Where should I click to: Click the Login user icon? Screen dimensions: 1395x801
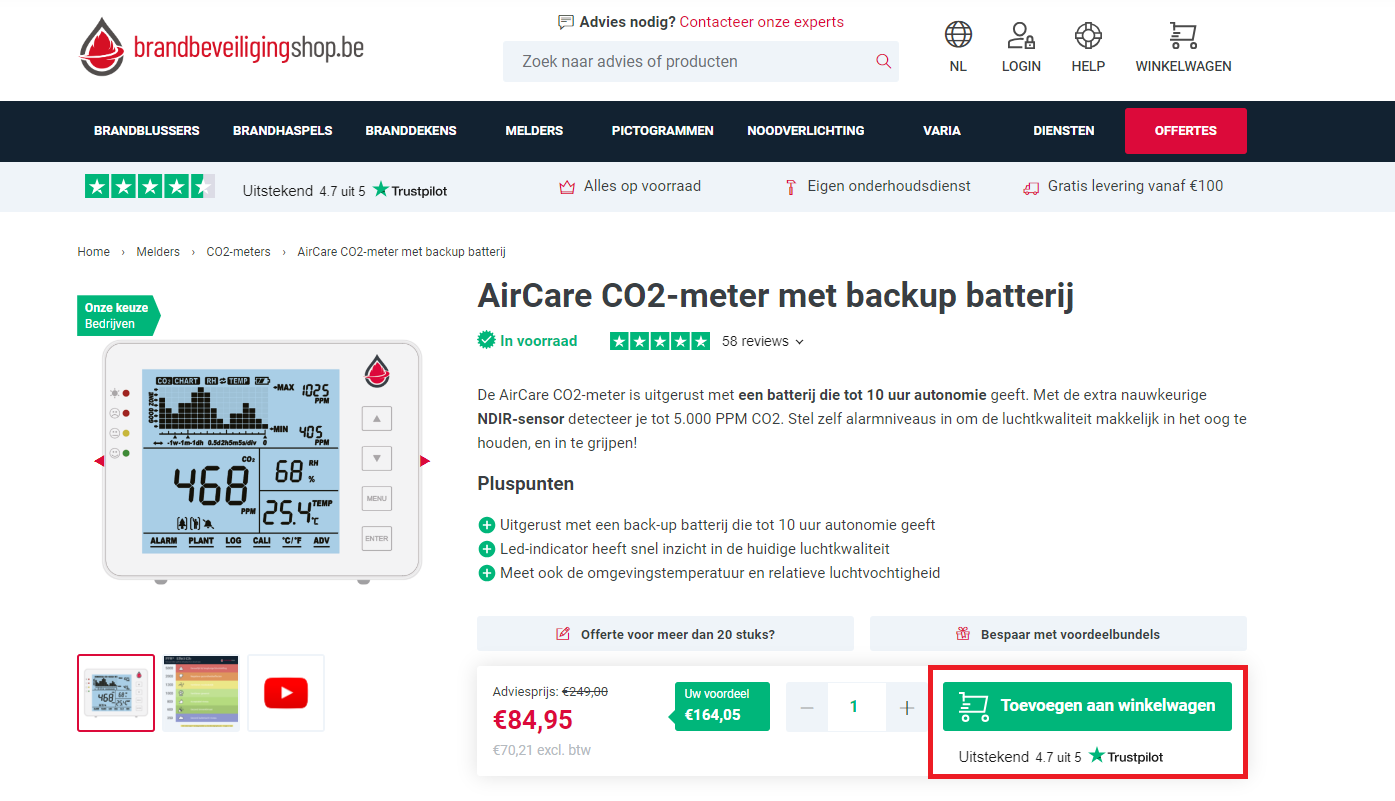click(x=1021, y=35)
